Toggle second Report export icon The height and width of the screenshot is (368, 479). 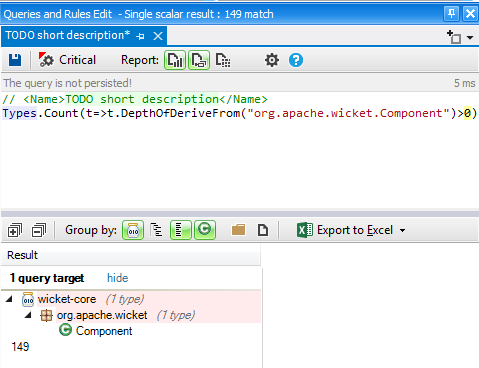click(x=199, y=60)
